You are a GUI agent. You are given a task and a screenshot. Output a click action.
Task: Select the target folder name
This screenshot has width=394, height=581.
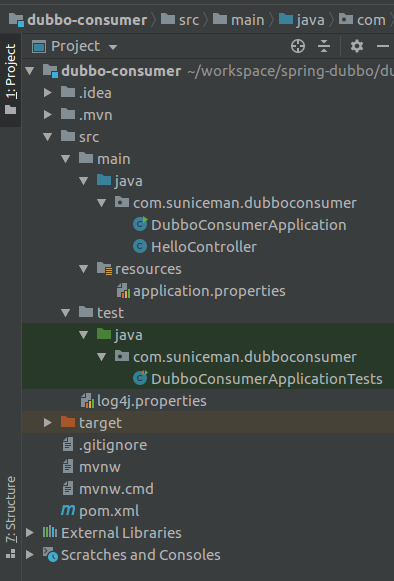coord(100,423)
